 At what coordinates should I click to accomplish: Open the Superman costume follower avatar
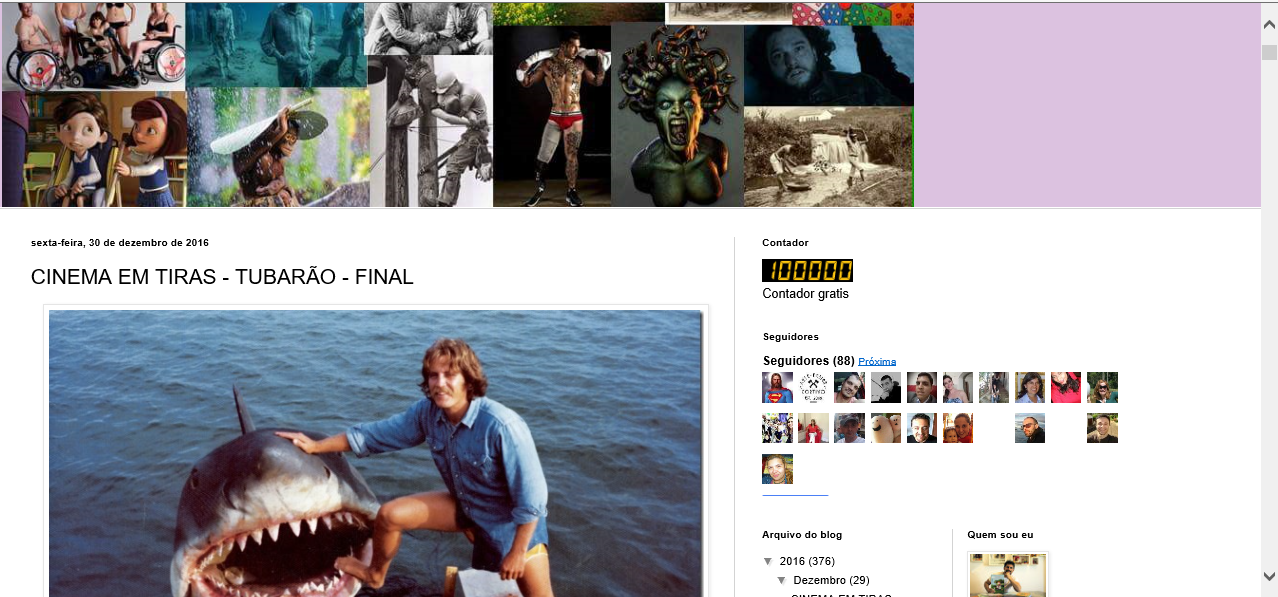point(777,387)
